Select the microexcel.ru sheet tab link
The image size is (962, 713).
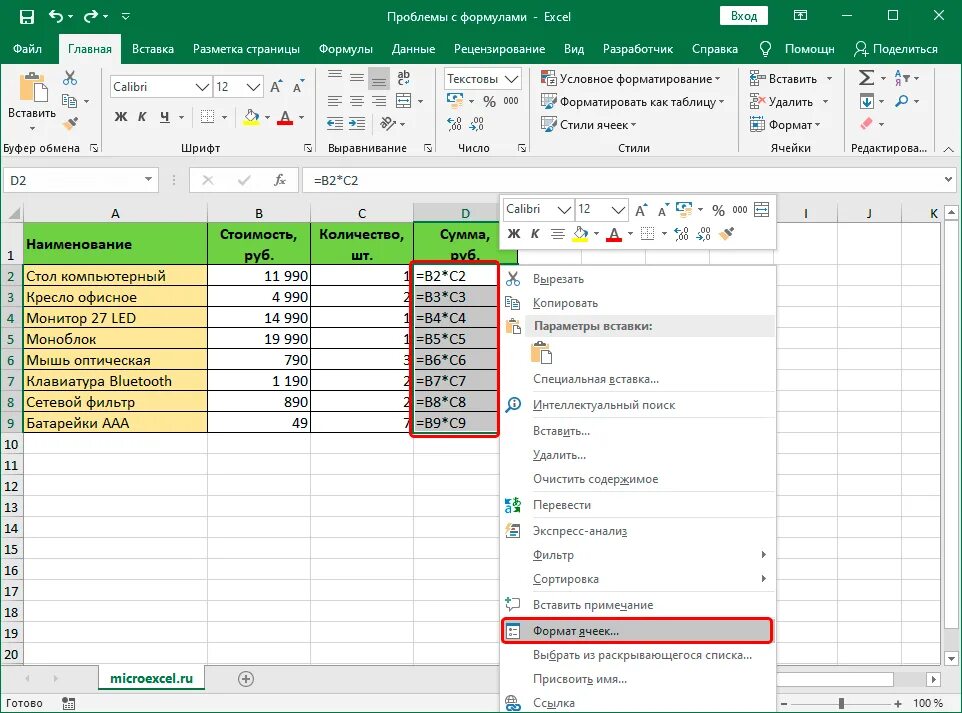151,677
